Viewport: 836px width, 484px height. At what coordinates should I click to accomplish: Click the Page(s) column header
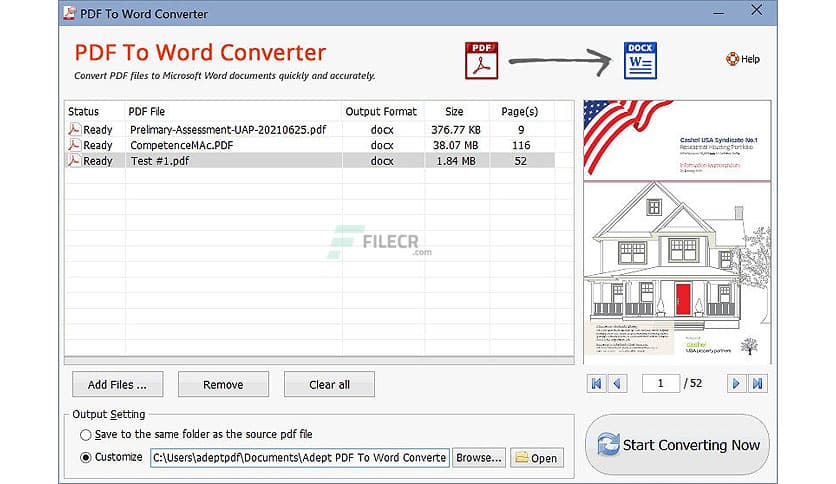520,111
